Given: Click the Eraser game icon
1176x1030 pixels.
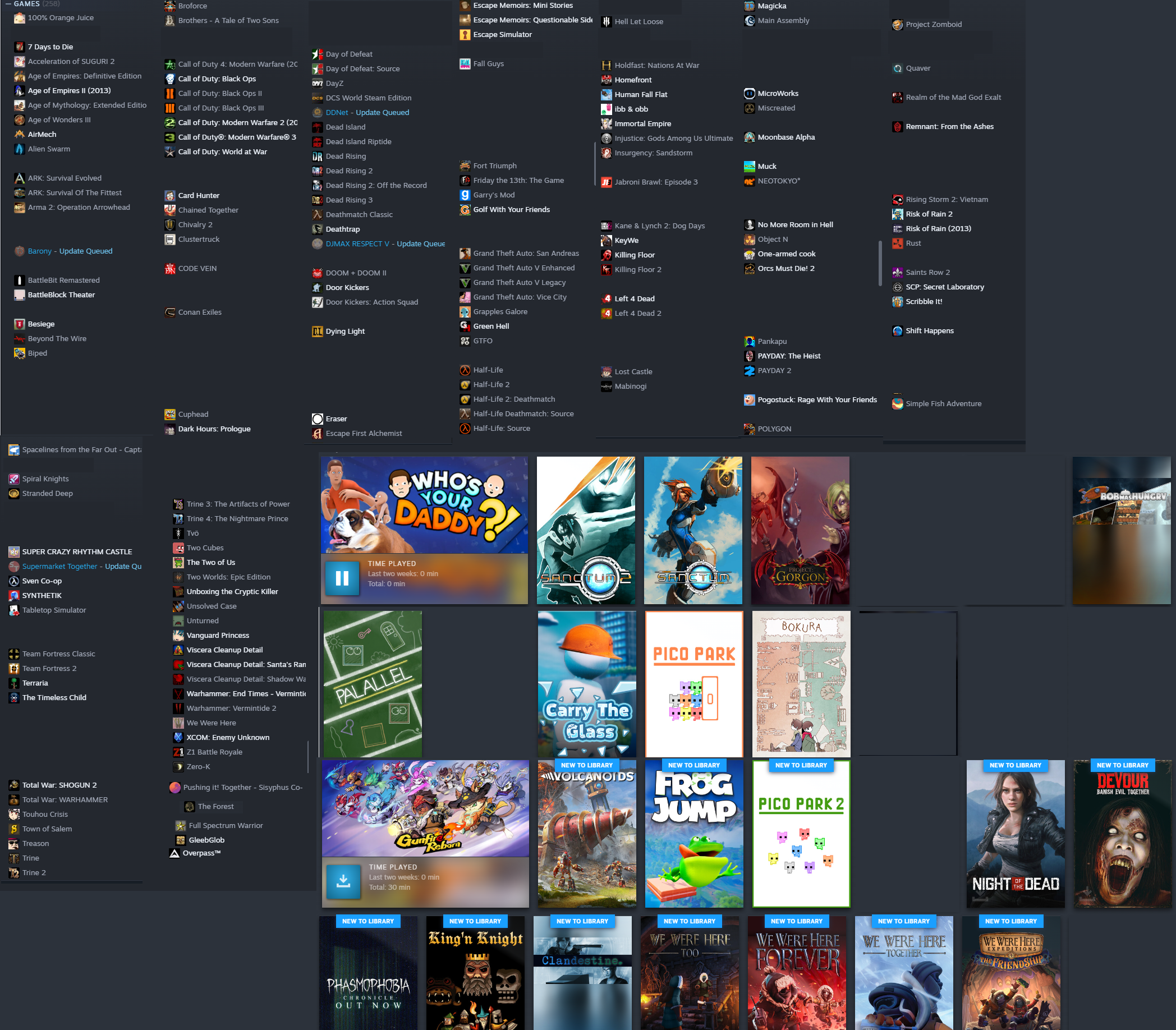Looking at the screenshot, I should pyautogui.click(x=317, y=419).
